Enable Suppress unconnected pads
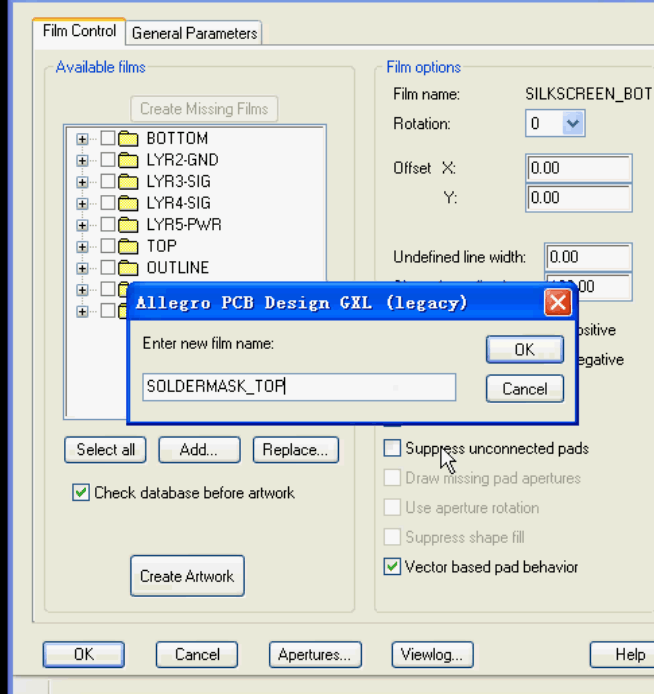654x694 pixels. (392, 448)
